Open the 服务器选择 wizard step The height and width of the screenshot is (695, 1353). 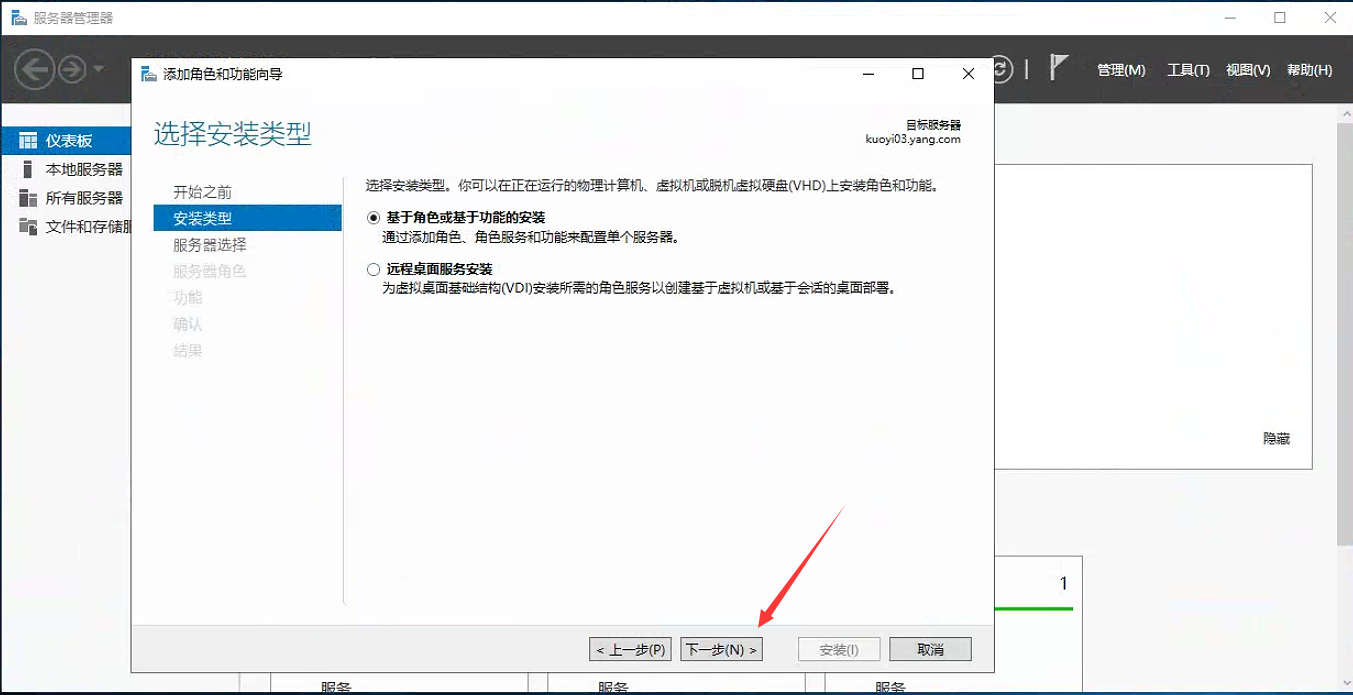(209, 244)
